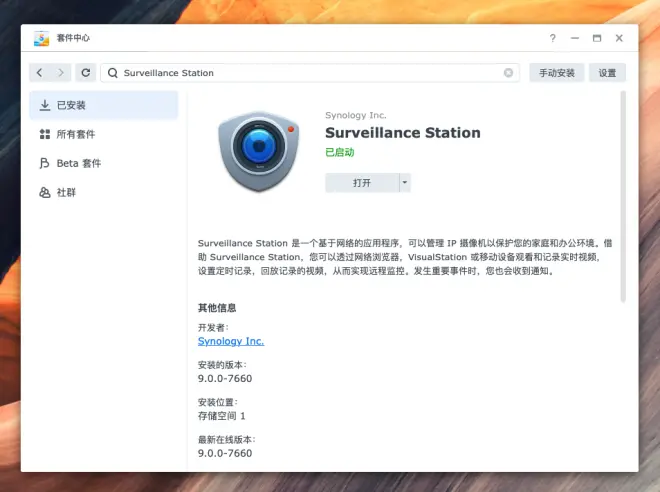The width and height of the screenshot is (660, 492).
Task: Click the 其他信息 section heading
Action: tap(217, 308)
